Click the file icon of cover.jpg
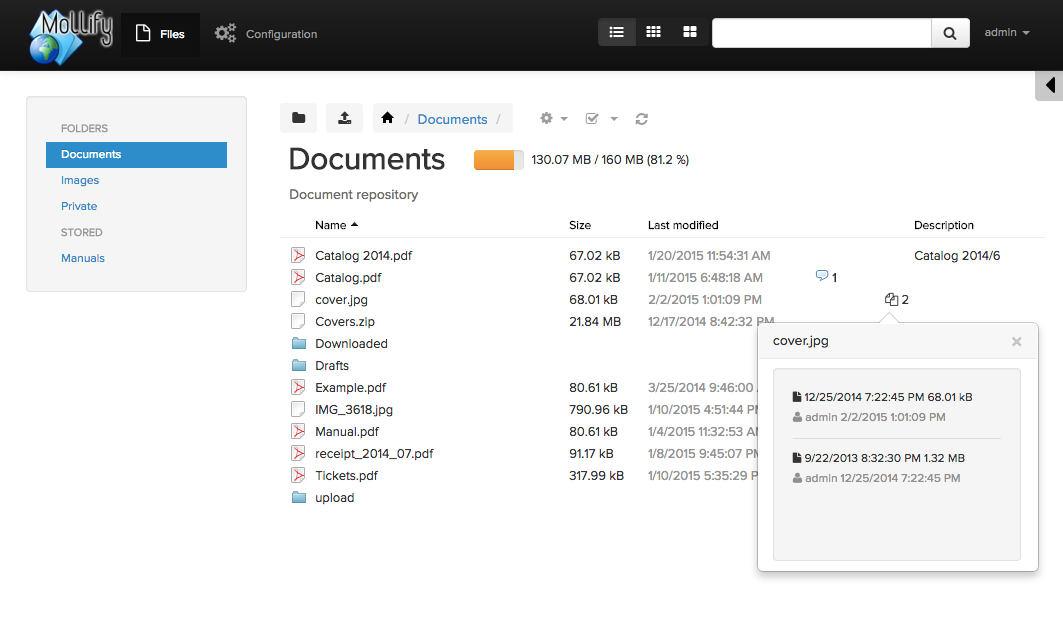Viewport: 1063px width, 620px height. pos(298,299)
